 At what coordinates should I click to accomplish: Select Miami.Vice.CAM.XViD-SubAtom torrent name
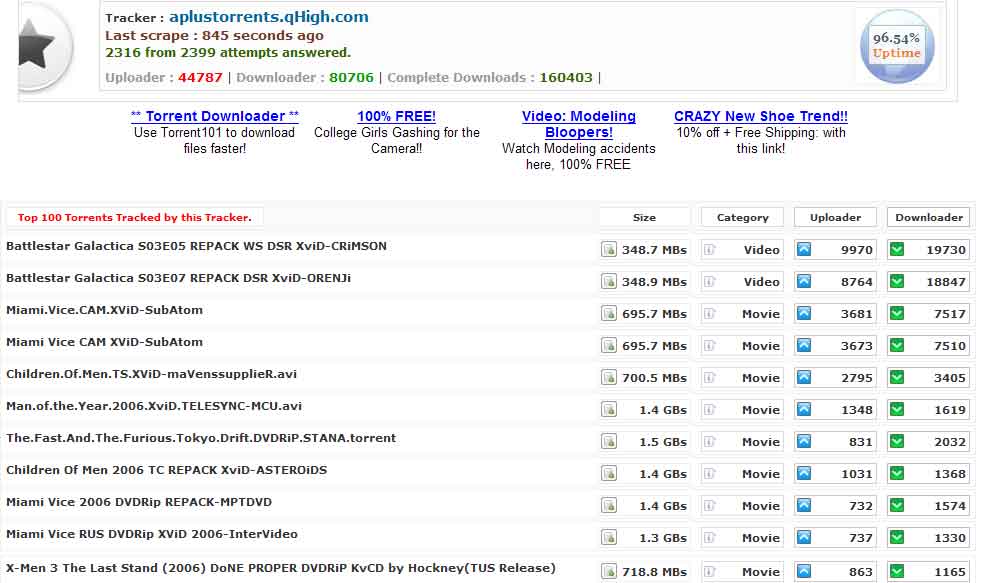pyautogui.click(x=104, y=310)
